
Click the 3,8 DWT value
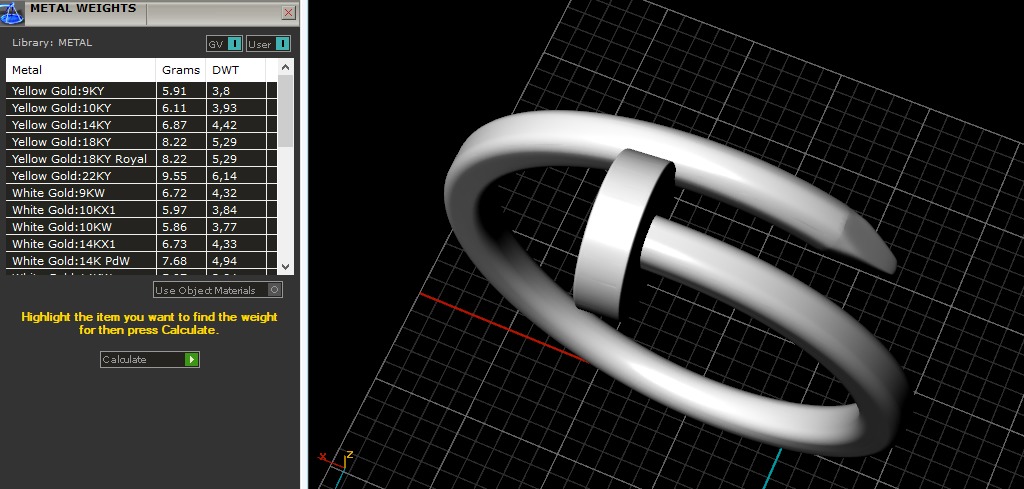[221, 91]
